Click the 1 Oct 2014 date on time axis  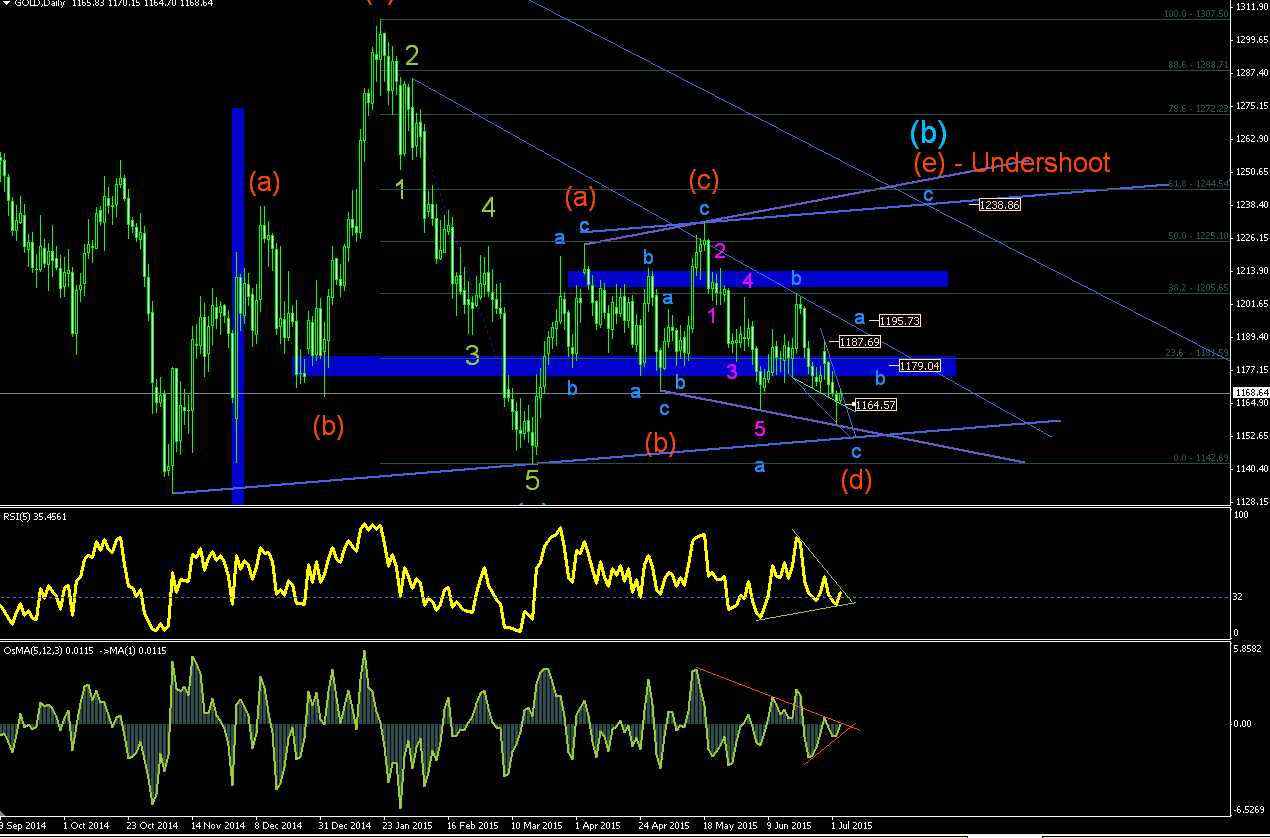85,825
